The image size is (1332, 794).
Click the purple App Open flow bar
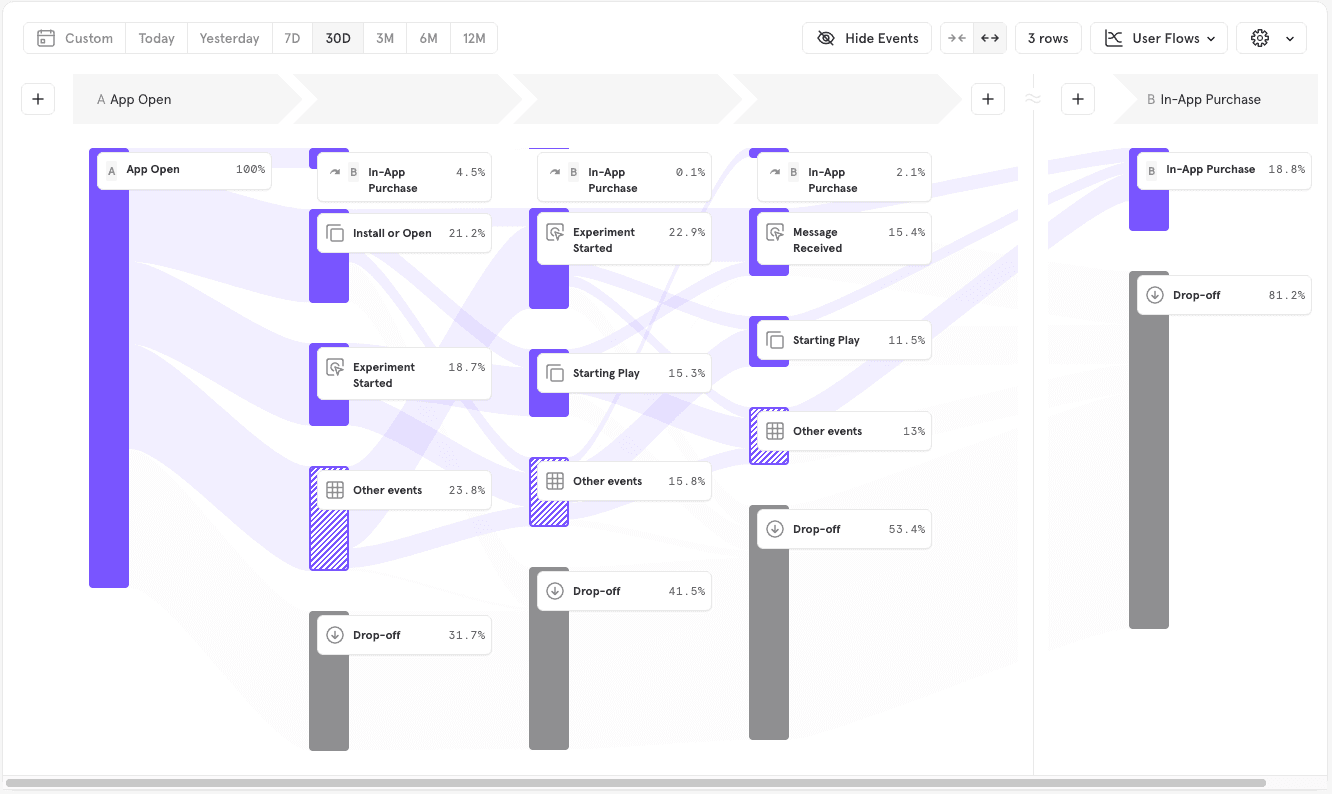tap(109, 400)
